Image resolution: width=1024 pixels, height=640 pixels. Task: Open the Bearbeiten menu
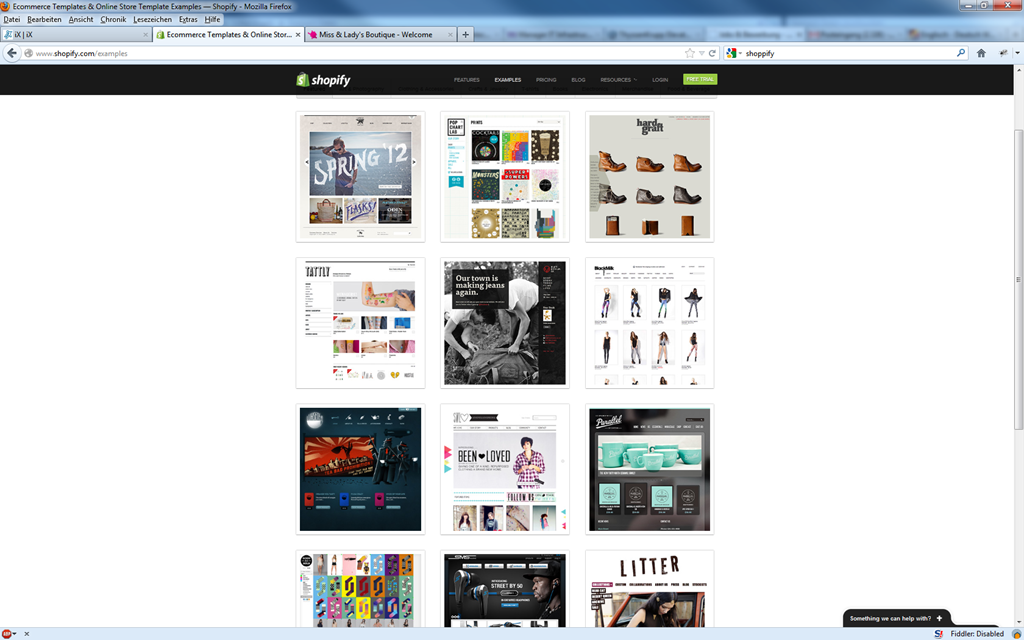(x=44, y=20)
